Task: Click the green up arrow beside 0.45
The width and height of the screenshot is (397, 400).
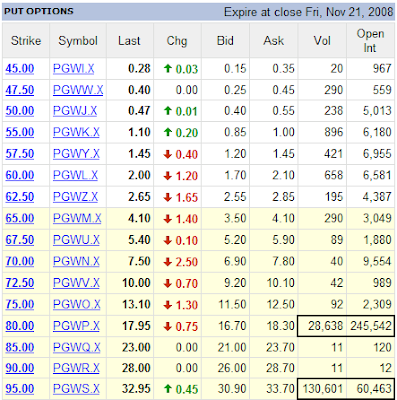Action: [168, 389]
